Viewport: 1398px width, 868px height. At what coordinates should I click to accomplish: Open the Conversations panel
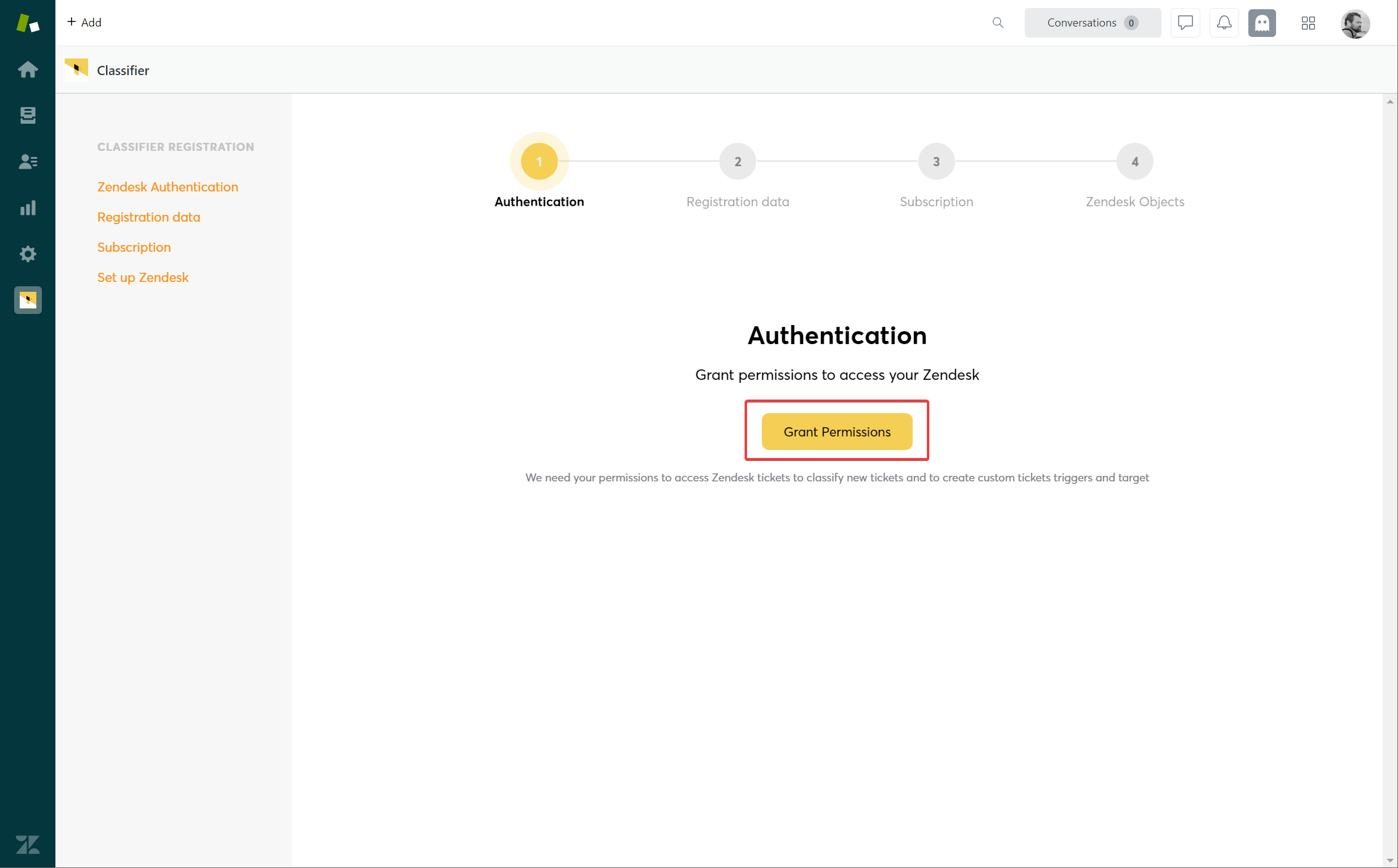point(1093,22)
